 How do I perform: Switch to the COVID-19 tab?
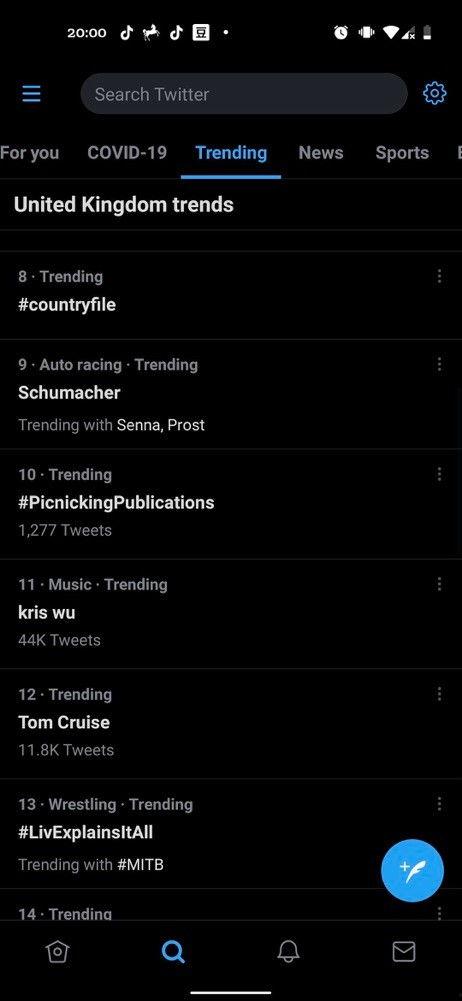[127, 153]
